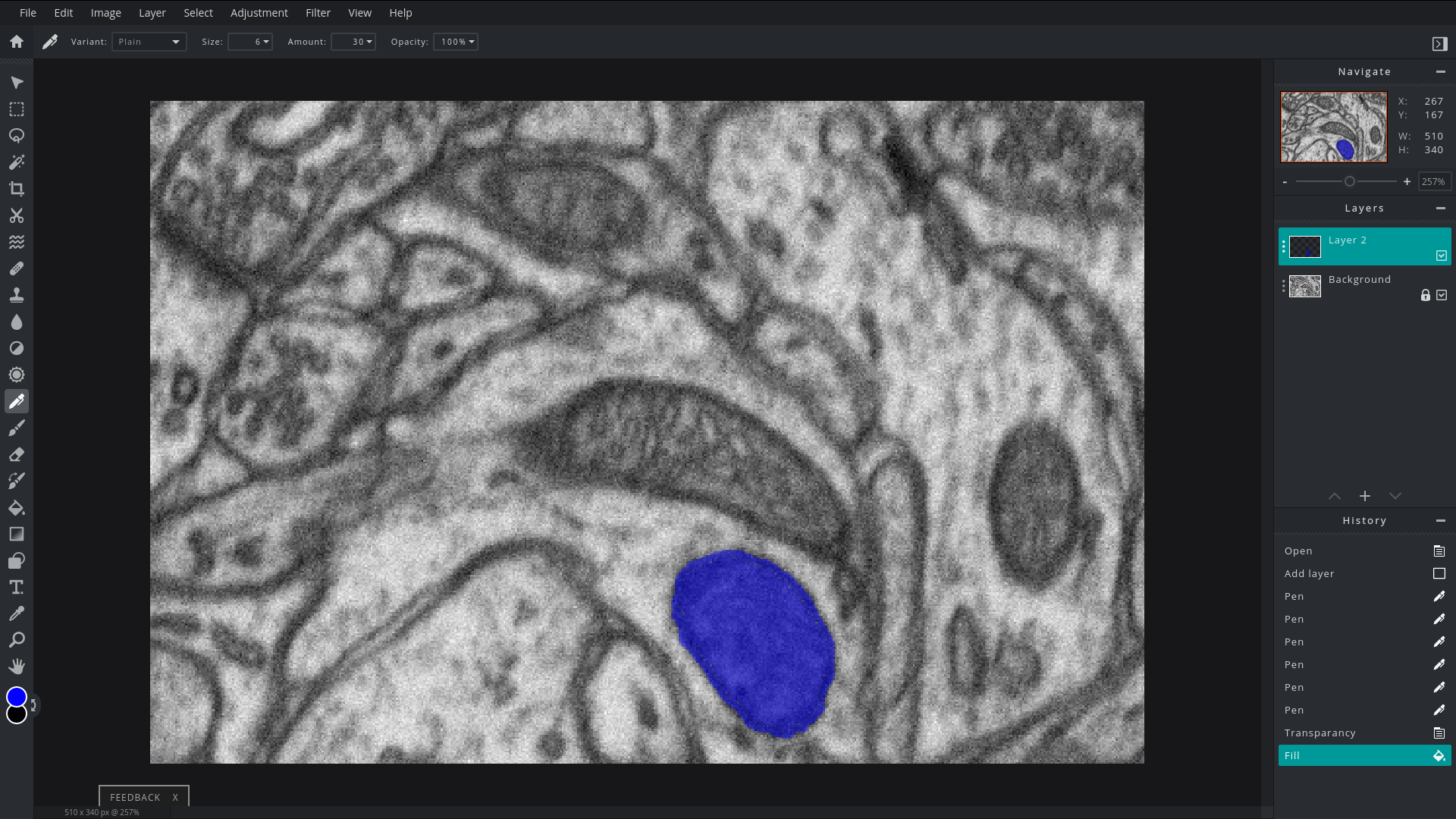The image size is (1456, 819).
Task: Select the Eyedropper color picker tool
Action: point(17,613)
